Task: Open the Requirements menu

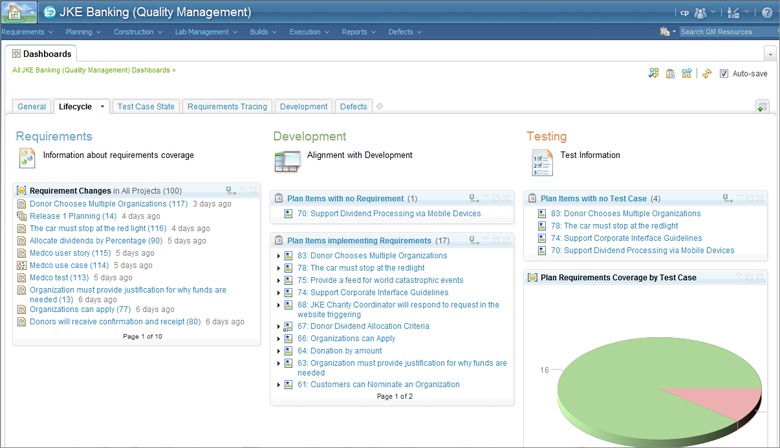Action: [27, 32]
